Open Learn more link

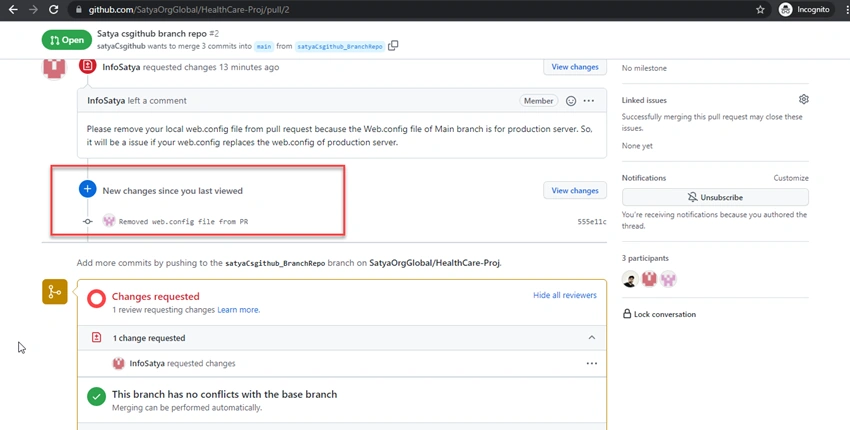[x=239, y=310]
